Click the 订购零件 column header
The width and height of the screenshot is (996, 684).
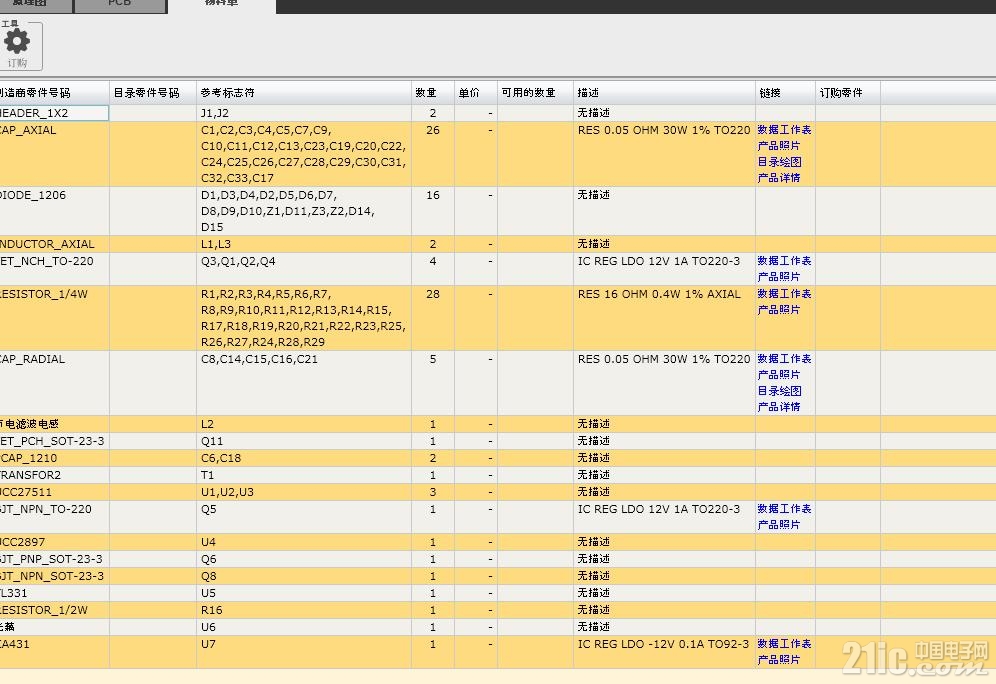pos(848,93)
